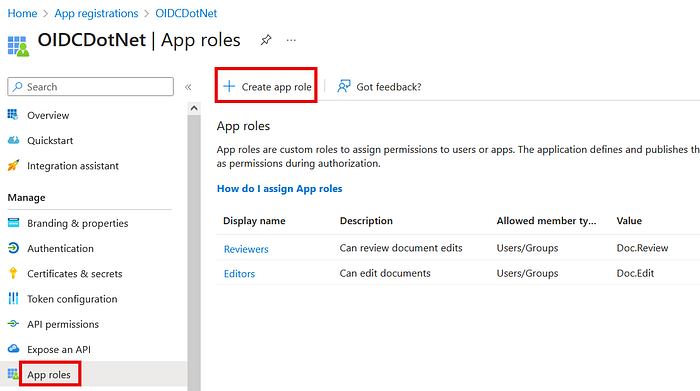Pin the App roles page

pos(266,40)
